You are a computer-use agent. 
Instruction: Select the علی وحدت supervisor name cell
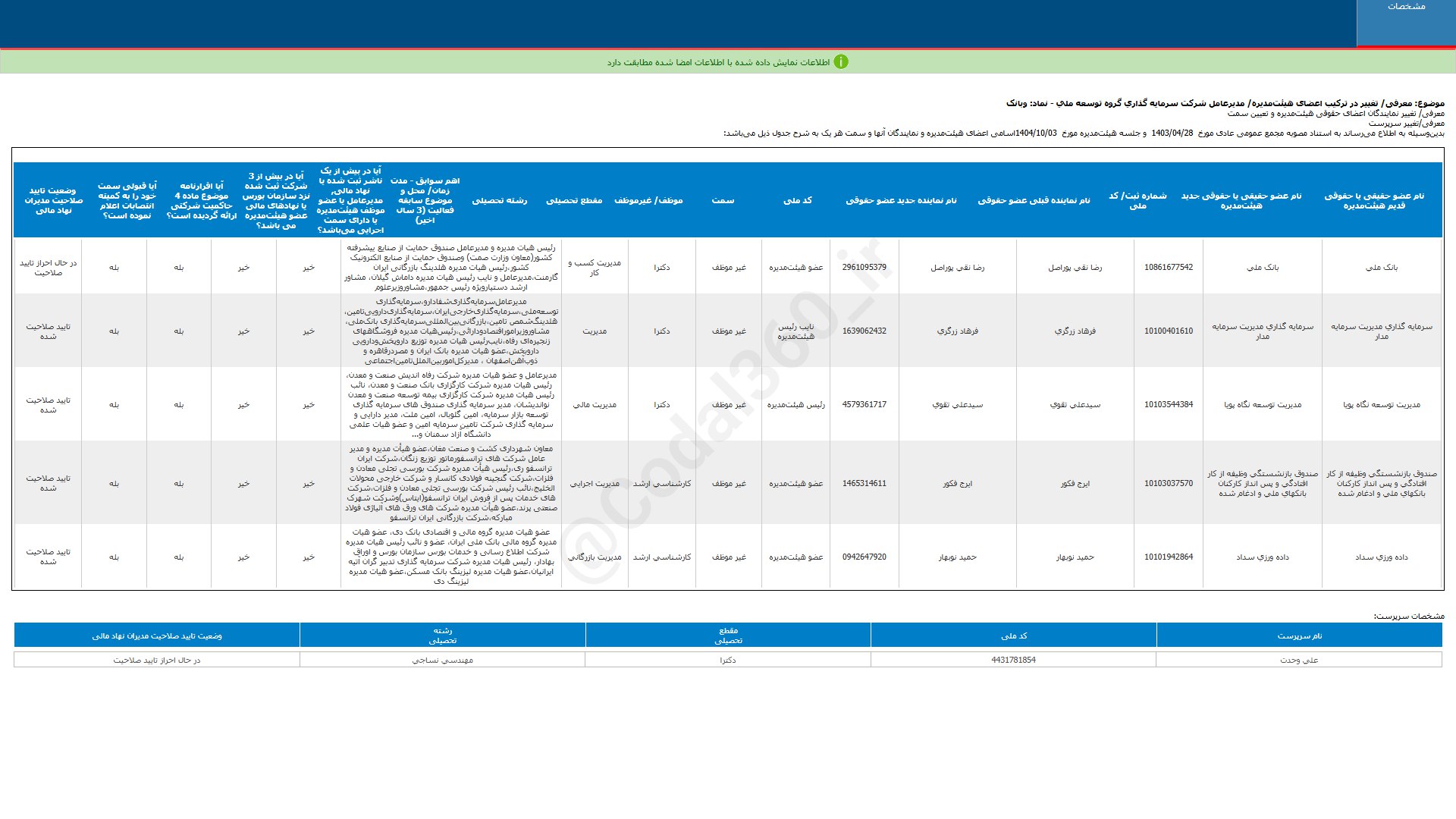(1298, 660)
